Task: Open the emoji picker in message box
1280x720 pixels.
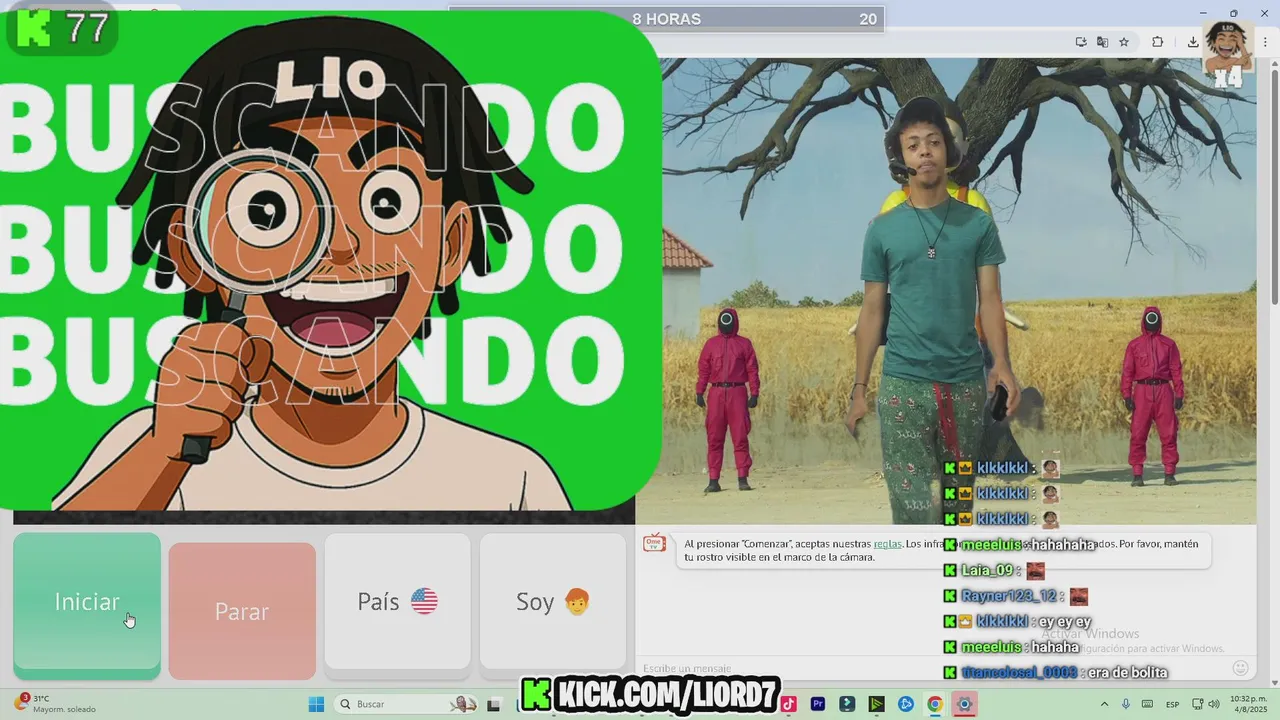Action: click(x=1240, y=668)
